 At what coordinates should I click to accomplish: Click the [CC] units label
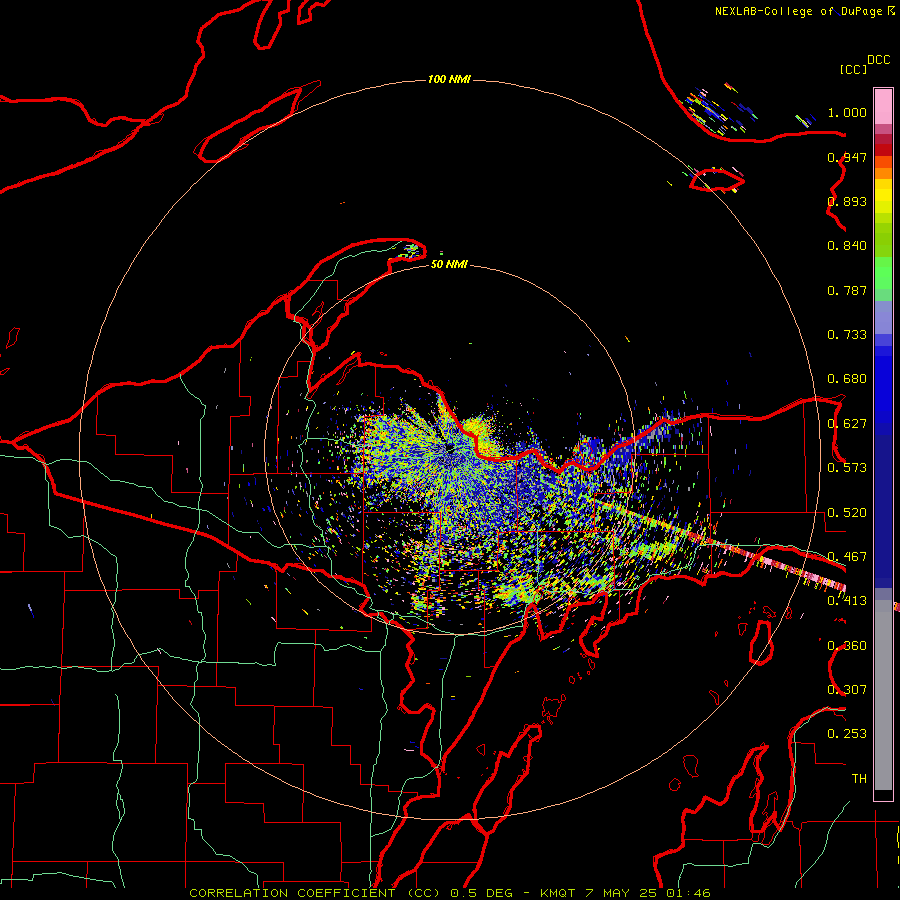pos(853,69)
